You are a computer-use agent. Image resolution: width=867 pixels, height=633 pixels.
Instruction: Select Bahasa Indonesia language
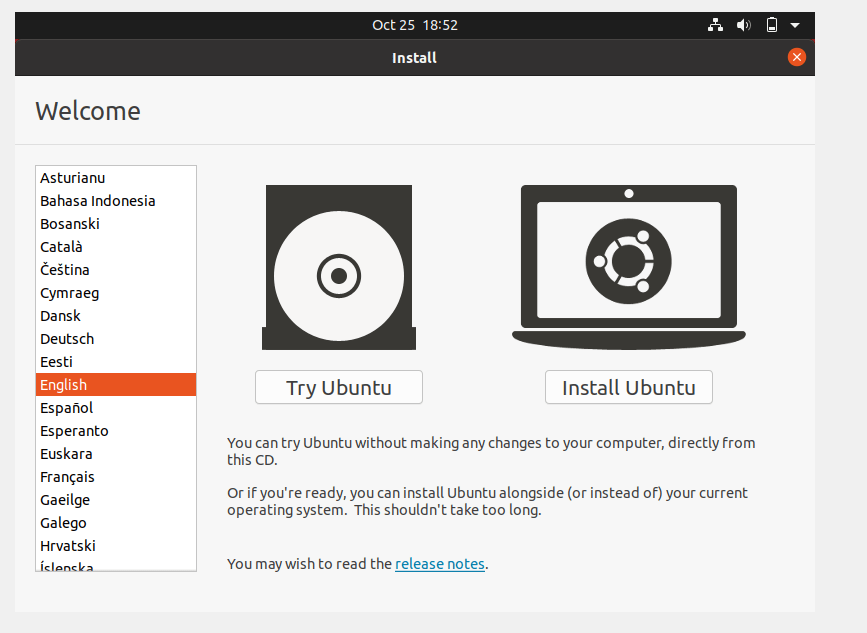point(97,201)
